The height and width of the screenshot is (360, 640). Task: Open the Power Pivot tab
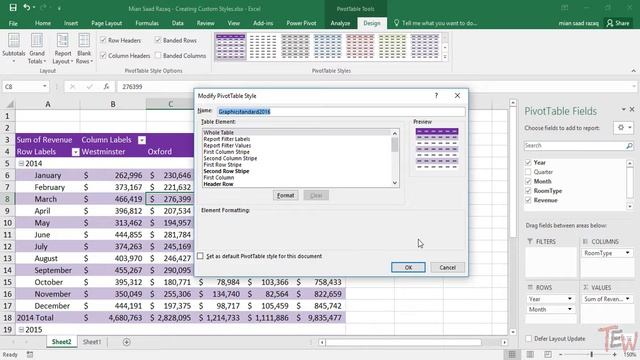(301, 23)
